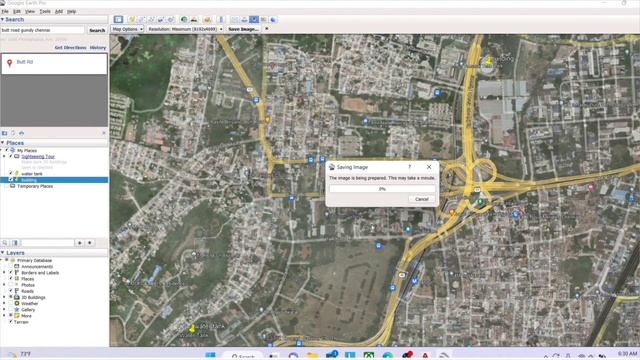Click the Email toolbar icon

point(234,19)
